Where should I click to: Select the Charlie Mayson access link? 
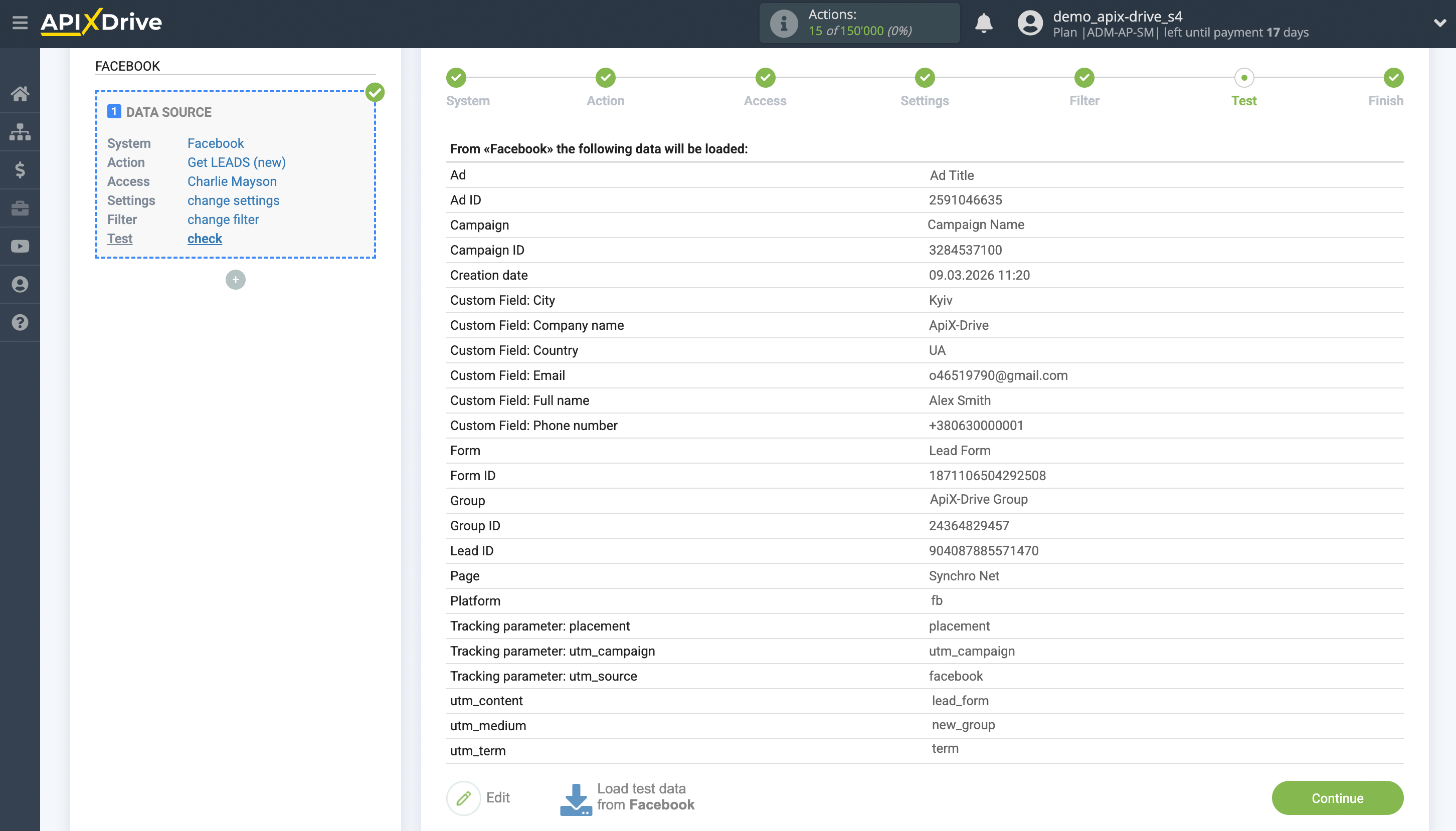[232, 181]
